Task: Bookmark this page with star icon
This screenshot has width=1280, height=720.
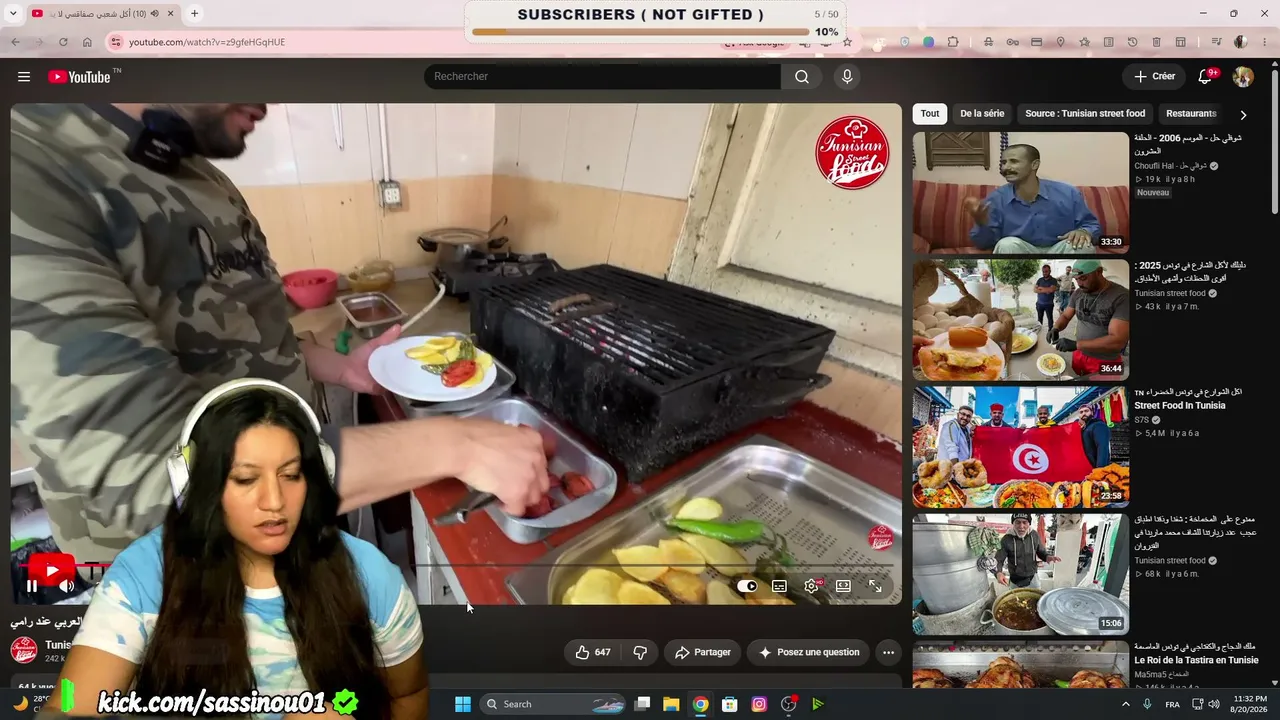Action: tap(847, 42)
